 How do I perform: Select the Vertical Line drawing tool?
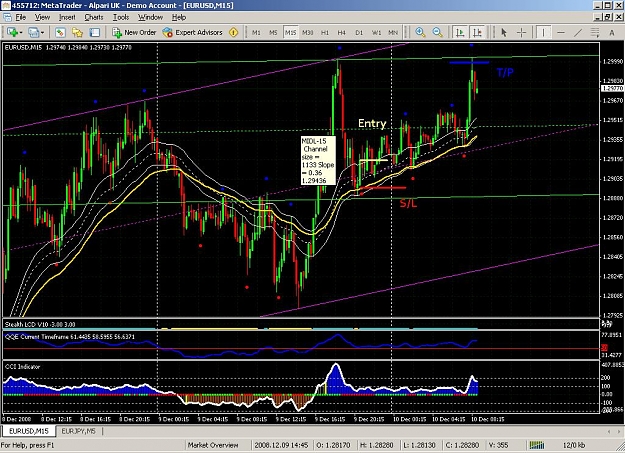pos(543,32)
